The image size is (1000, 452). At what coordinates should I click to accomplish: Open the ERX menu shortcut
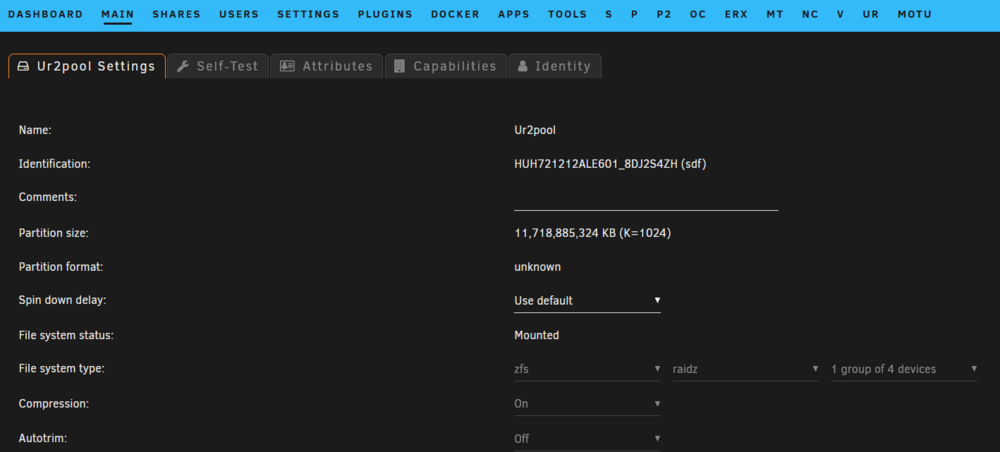736,14
